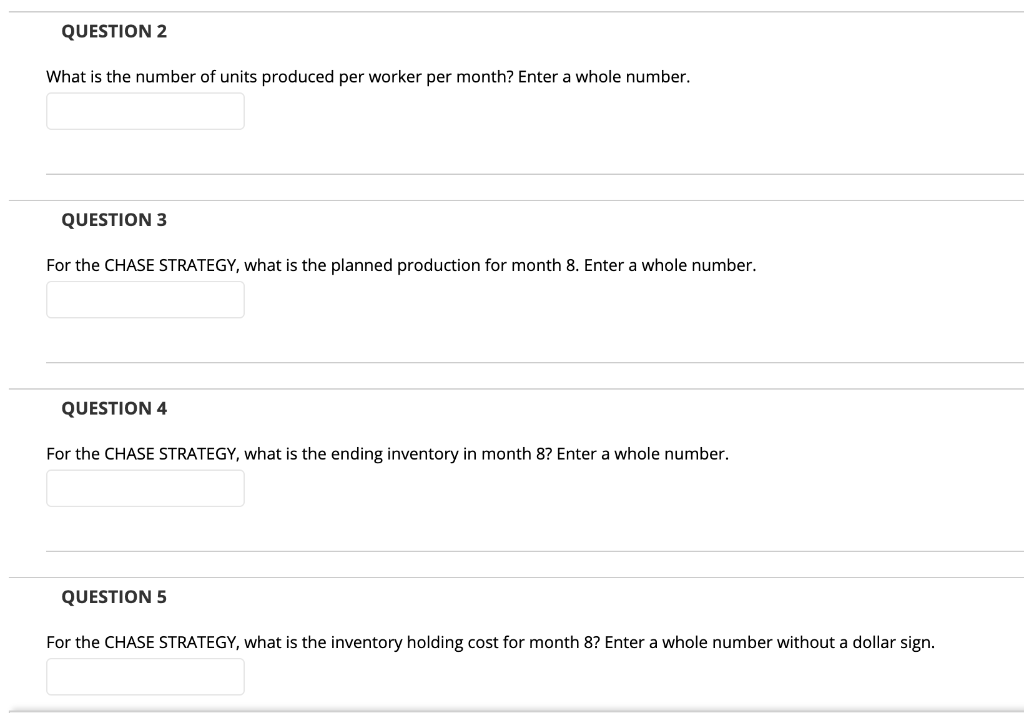Viewport: 1024px width, 713px height.
Task: Select the QUESTION 5 heading
Action: pos(114,596)
